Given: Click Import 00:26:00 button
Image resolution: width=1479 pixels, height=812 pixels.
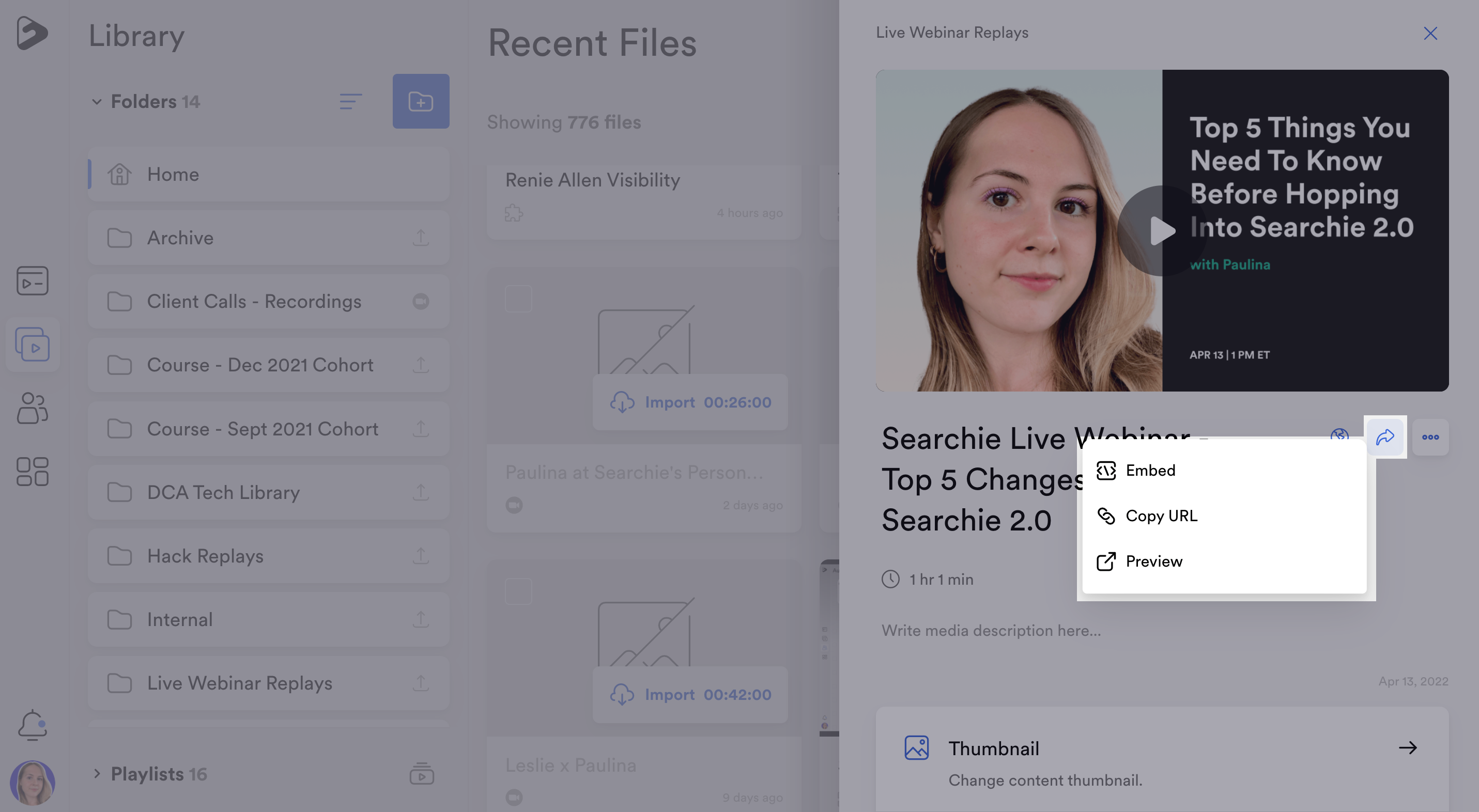Looking at the screenshot, I should point(690,402).
